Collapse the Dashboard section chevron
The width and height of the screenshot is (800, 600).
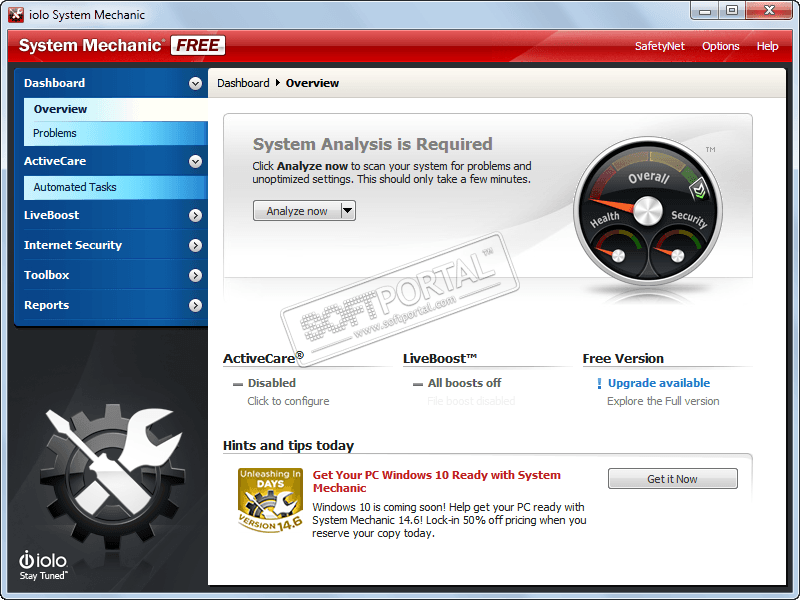[195, 83]
